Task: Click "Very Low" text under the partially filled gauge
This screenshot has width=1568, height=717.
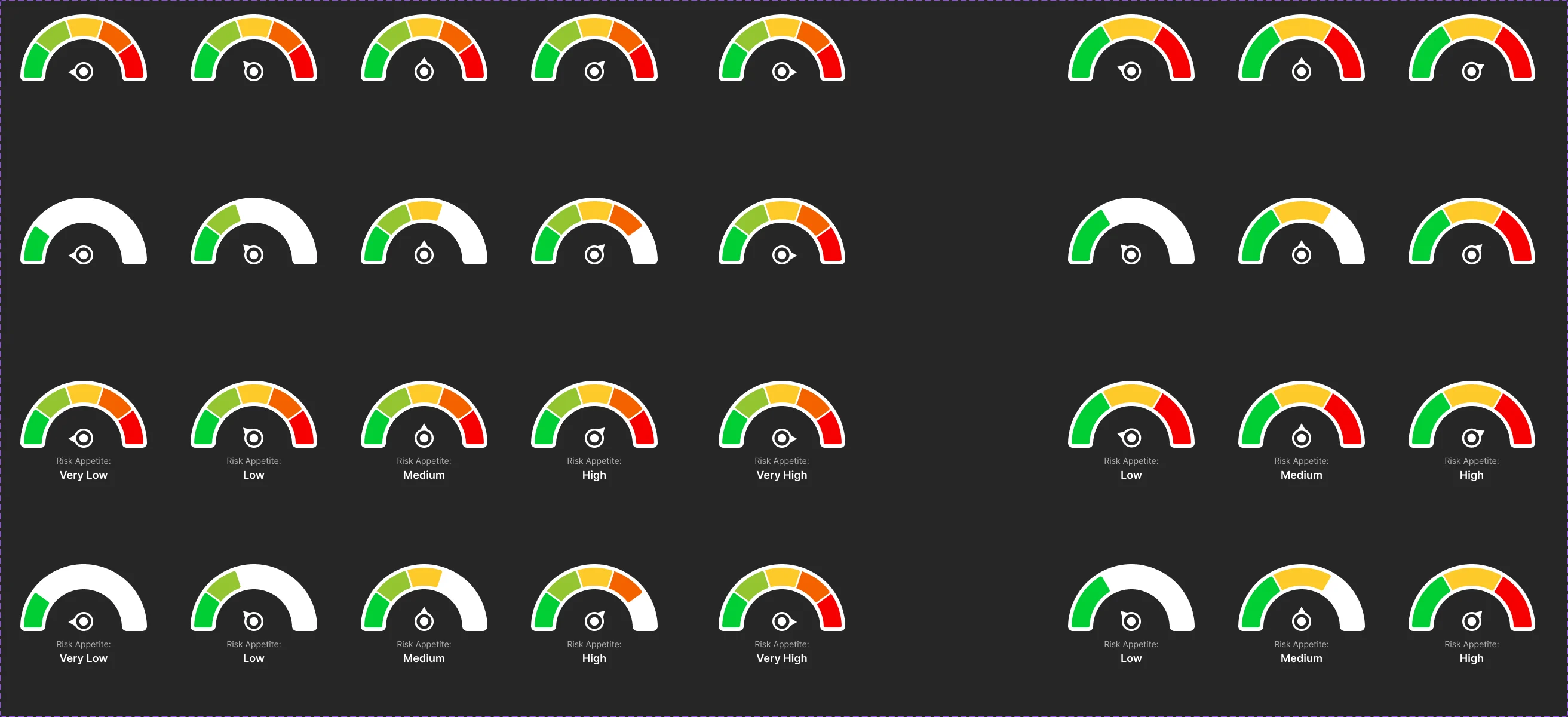Action: 84,658
